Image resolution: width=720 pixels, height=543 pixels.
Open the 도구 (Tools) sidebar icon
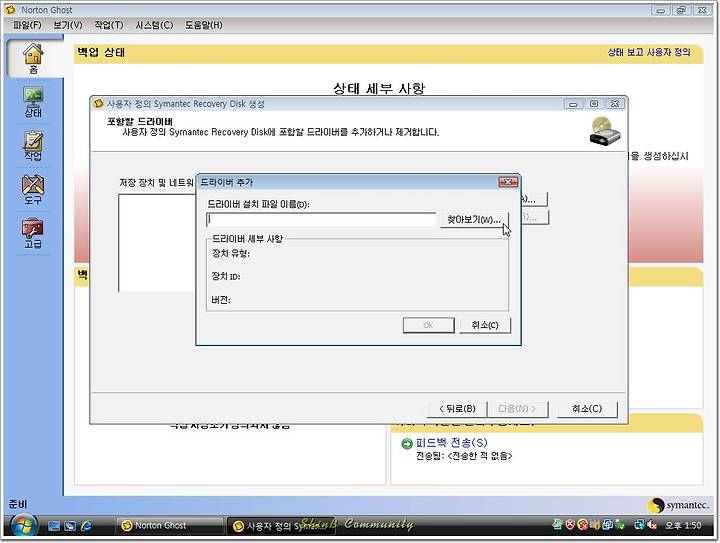click(33, 190)
